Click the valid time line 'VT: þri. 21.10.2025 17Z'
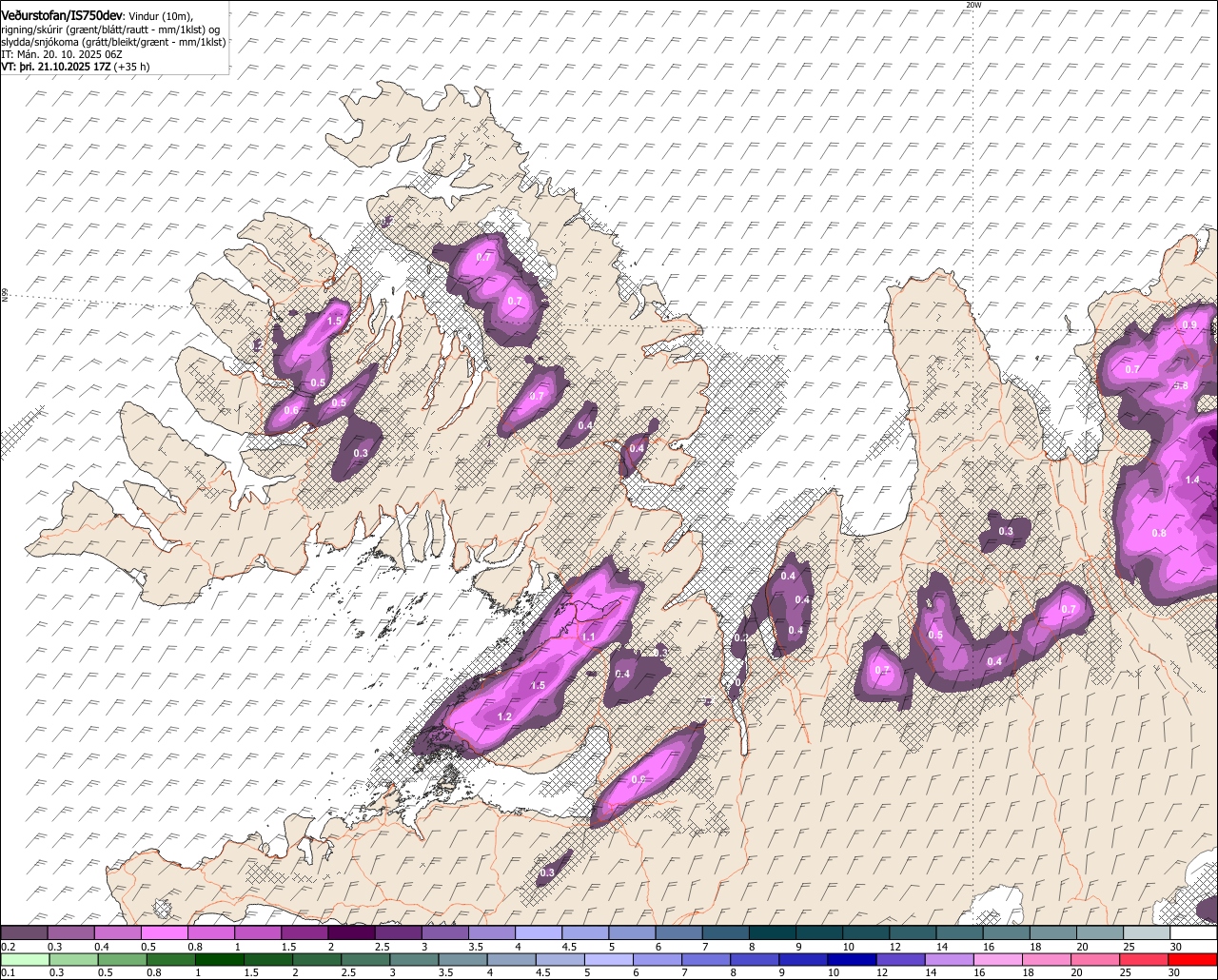The width and height of the screenshot is (1218, 980). point(56,67)
